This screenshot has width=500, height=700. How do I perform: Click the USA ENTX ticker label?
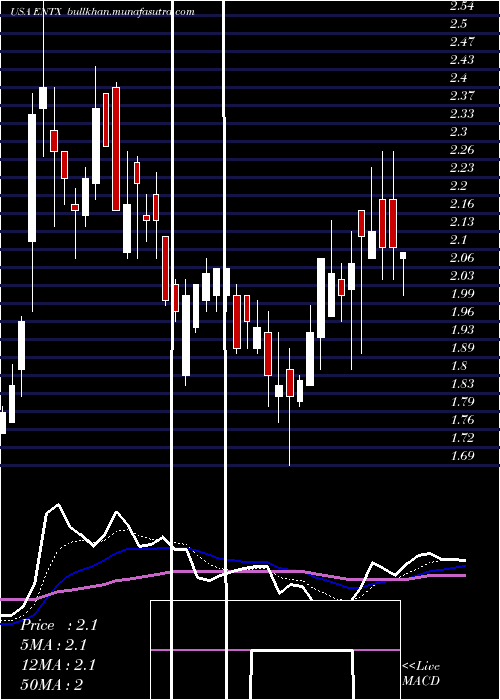click(x=37, y=12)
